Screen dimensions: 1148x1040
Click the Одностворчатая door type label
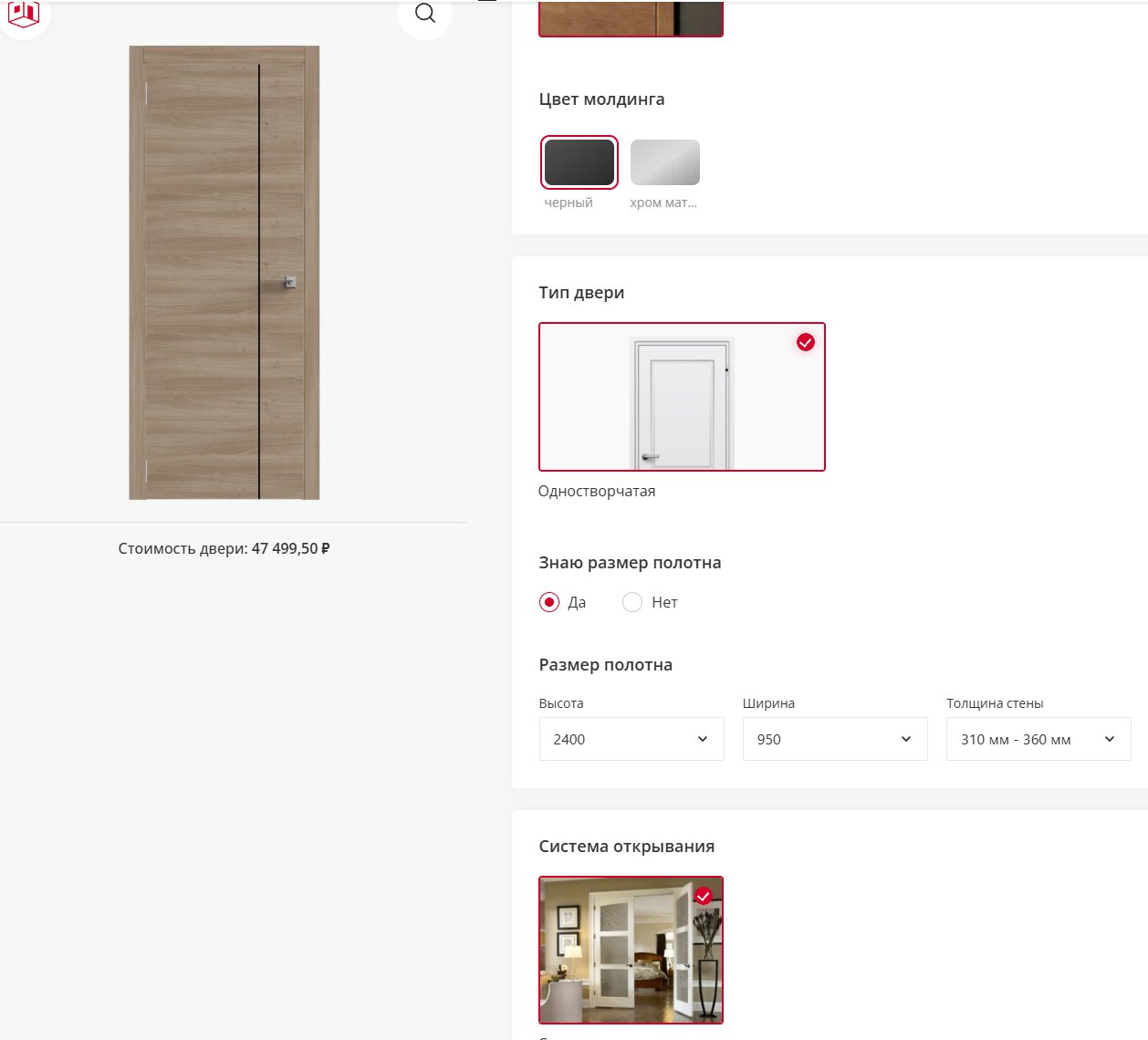click(597, 491)
